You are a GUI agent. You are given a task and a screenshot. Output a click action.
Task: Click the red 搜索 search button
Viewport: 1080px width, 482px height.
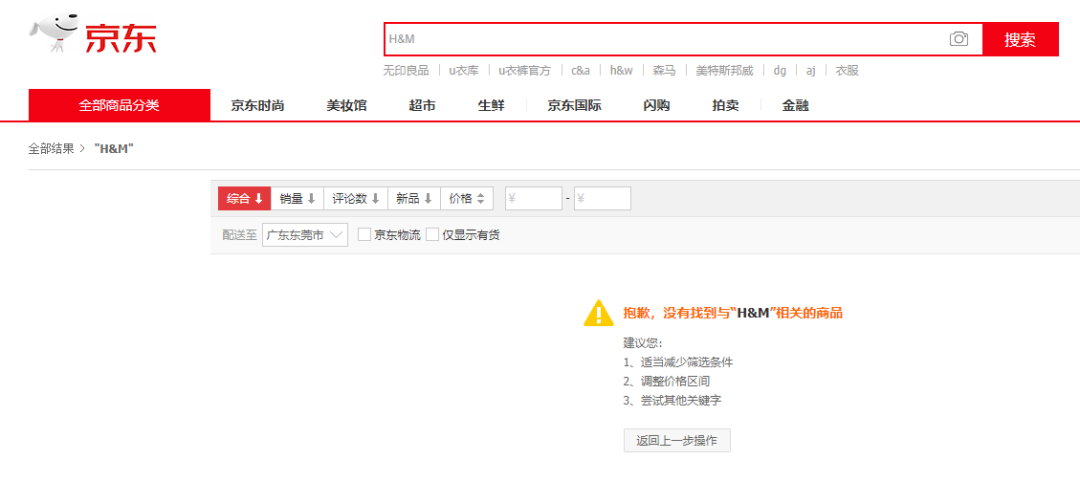click(x=1020, y=39)
